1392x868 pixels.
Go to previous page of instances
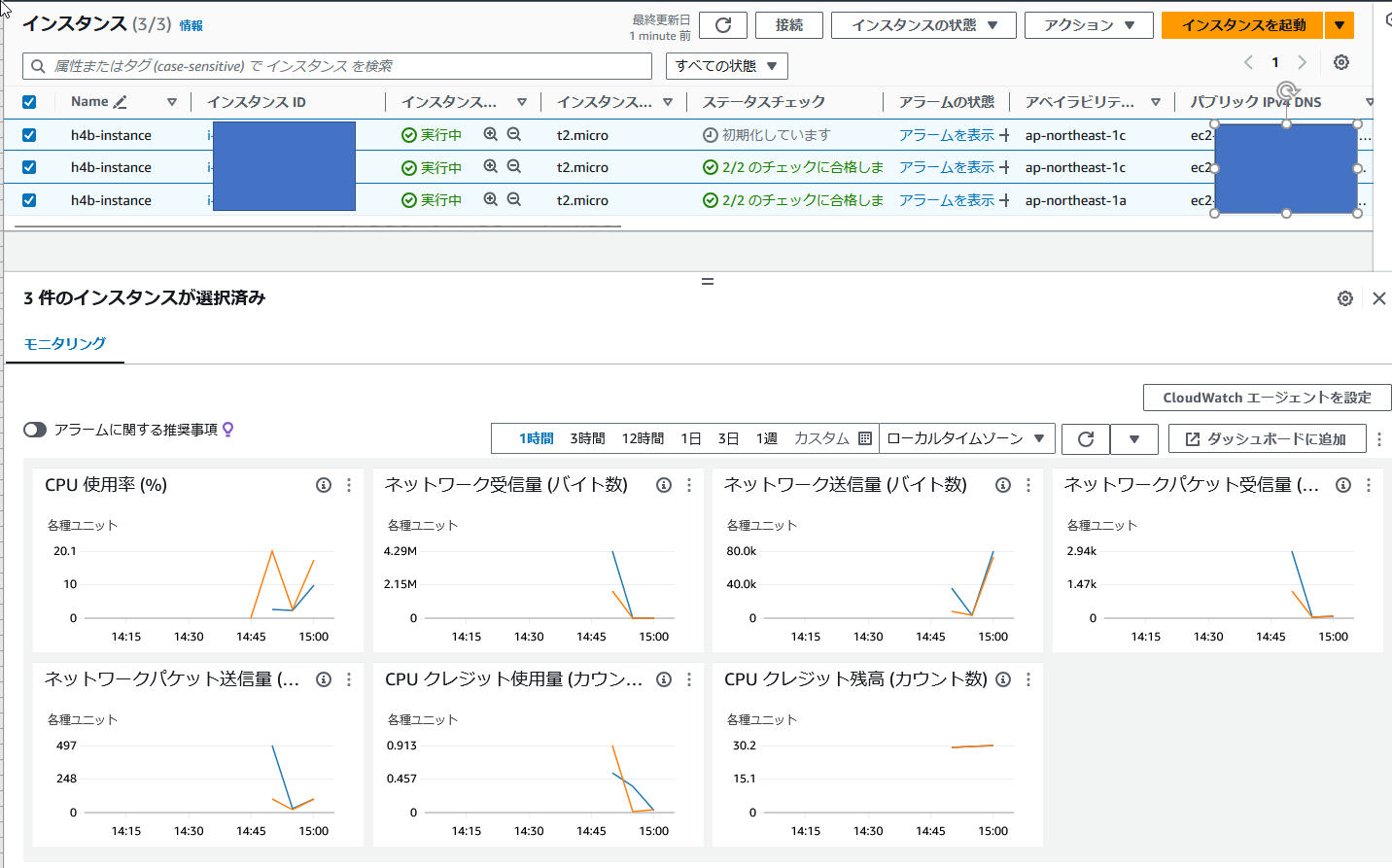tap(1248, 62)
